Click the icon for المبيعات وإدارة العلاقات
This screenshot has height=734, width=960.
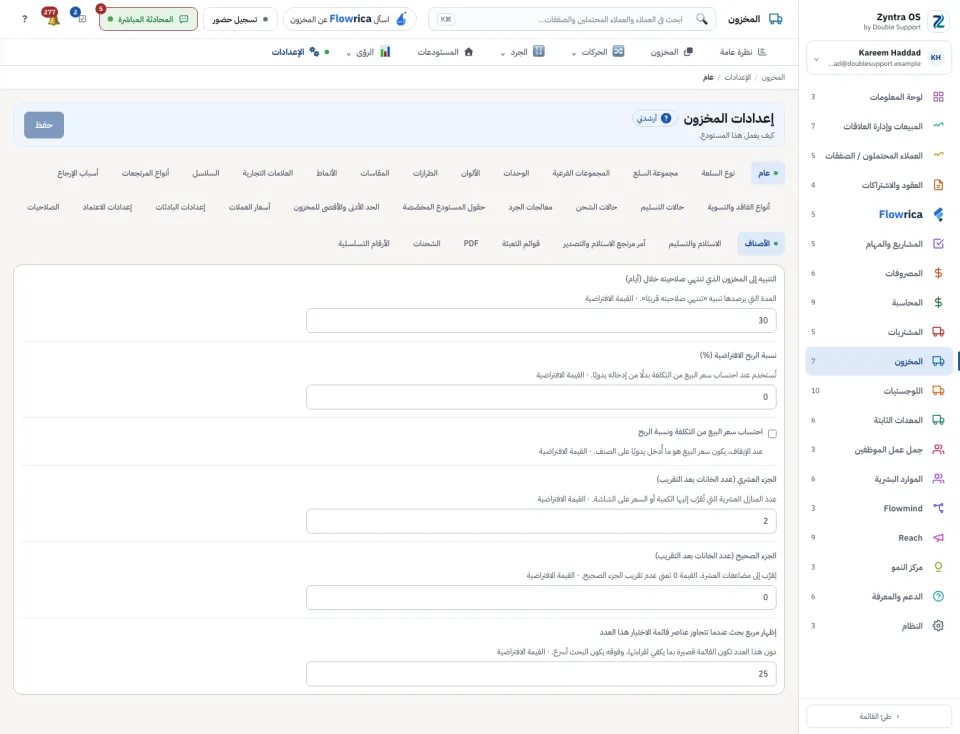(x=938, y=126)
